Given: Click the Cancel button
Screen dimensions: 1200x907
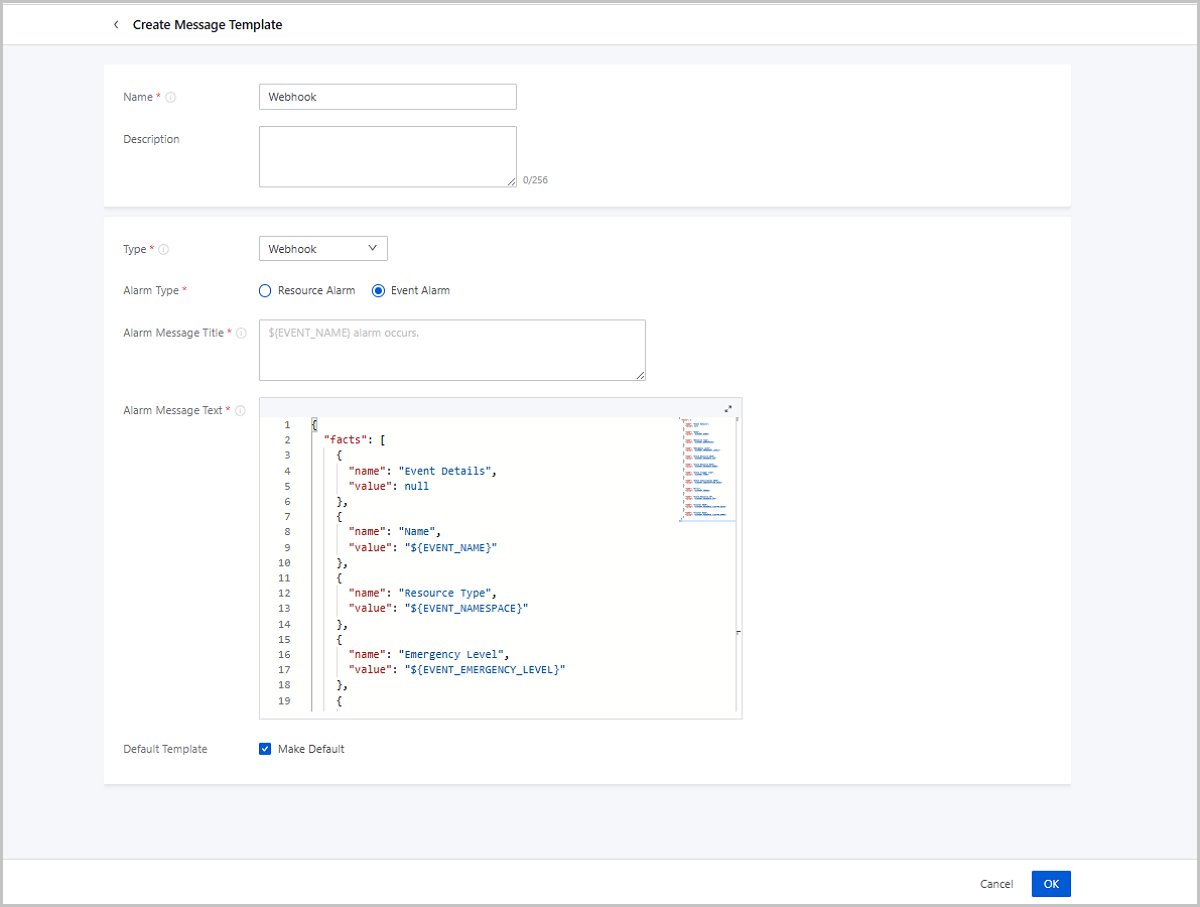Looking at the screenshot, I should (x=996, y=884).
